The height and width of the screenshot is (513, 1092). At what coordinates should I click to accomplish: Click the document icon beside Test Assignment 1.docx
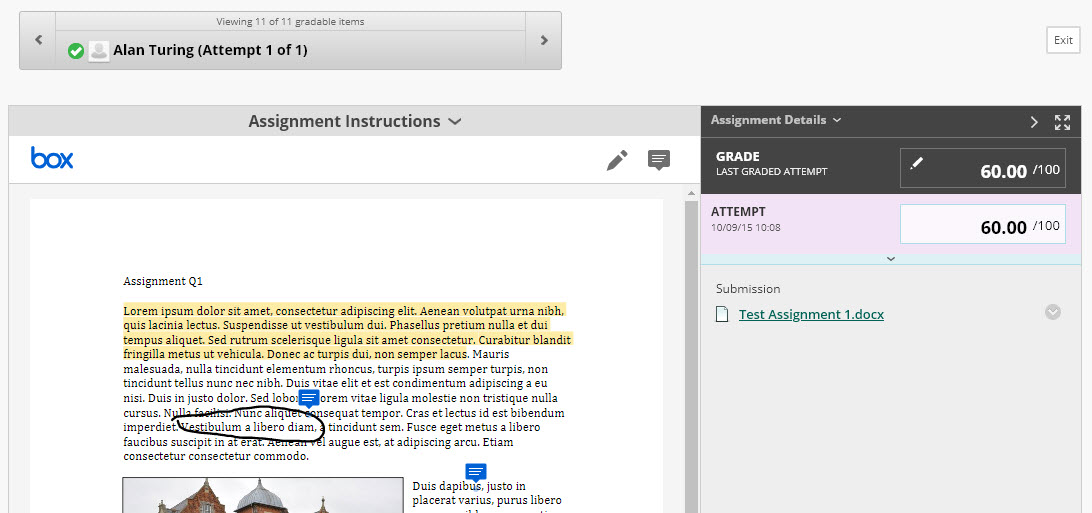pos(722,315)
